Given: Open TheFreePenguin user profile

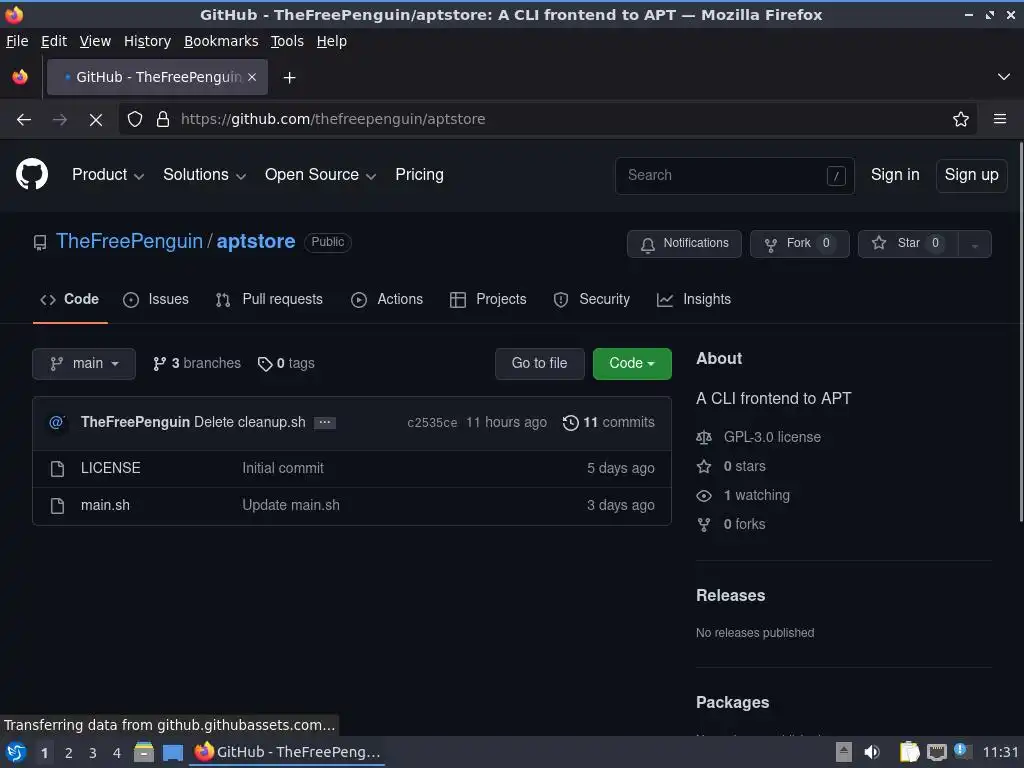Looking at the screenshot, I should pos(129,241).
